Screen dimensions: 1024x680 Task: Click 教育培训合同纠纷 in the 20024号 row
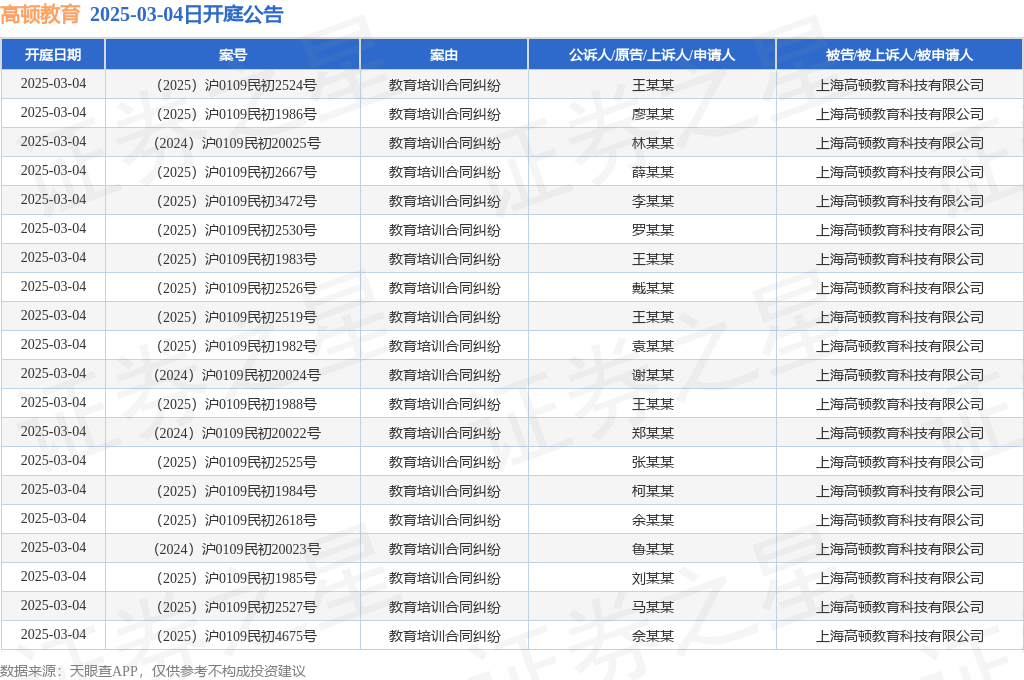click(x=444, y=375)
